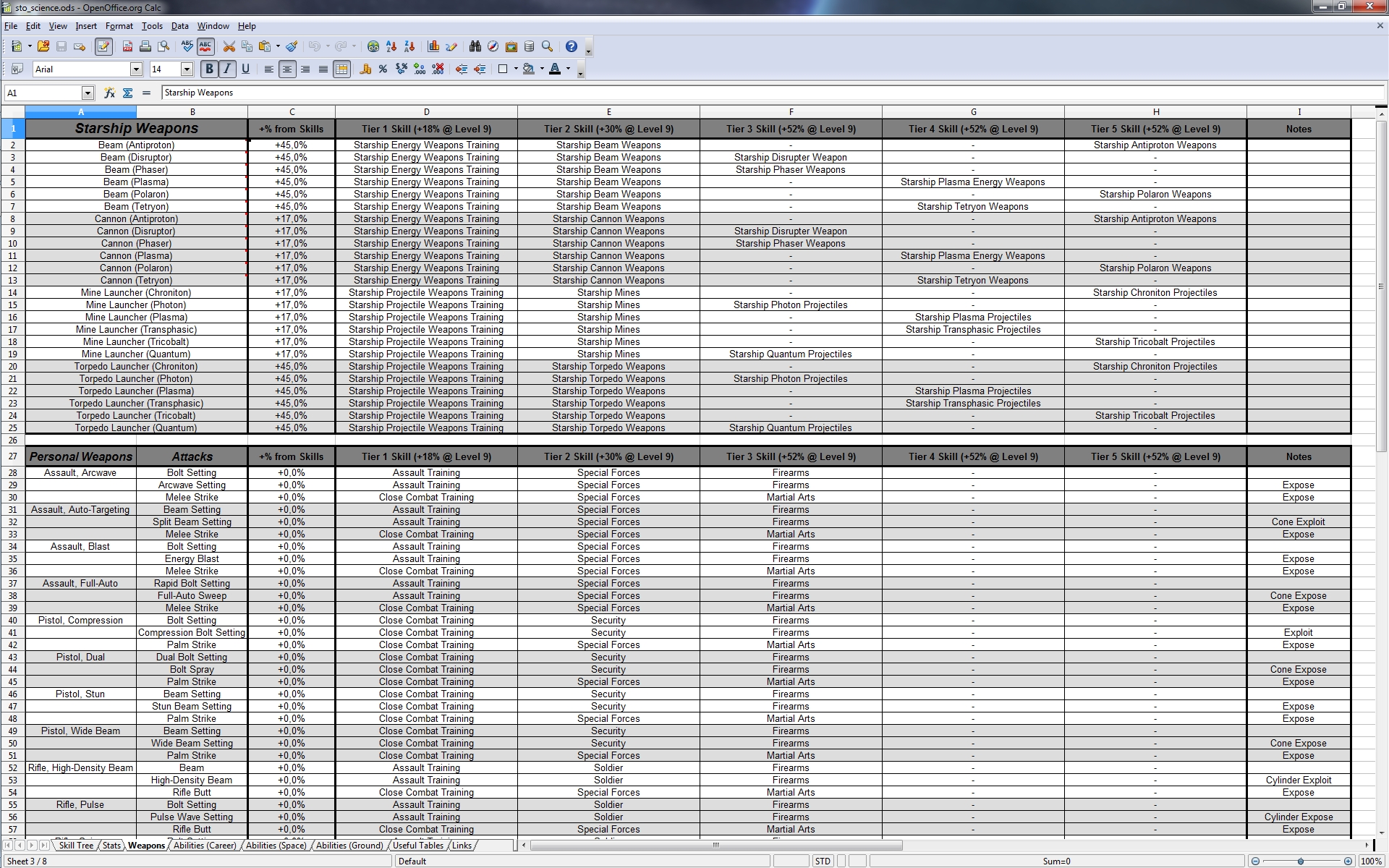Toggle Align Left

point(269,69)
